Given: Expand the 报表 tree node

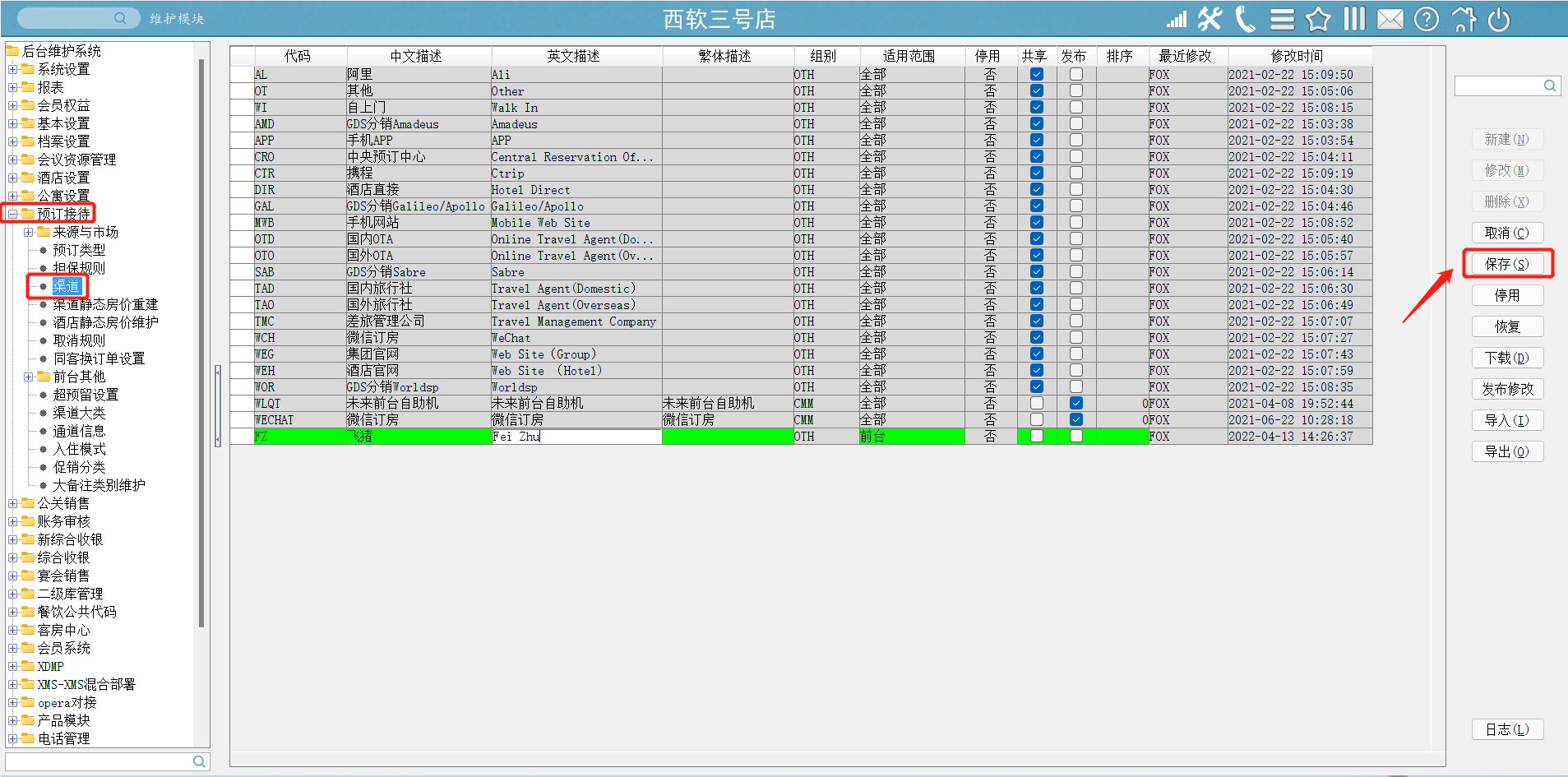Looking at the screenshot, I should click(x=12, y=87).
